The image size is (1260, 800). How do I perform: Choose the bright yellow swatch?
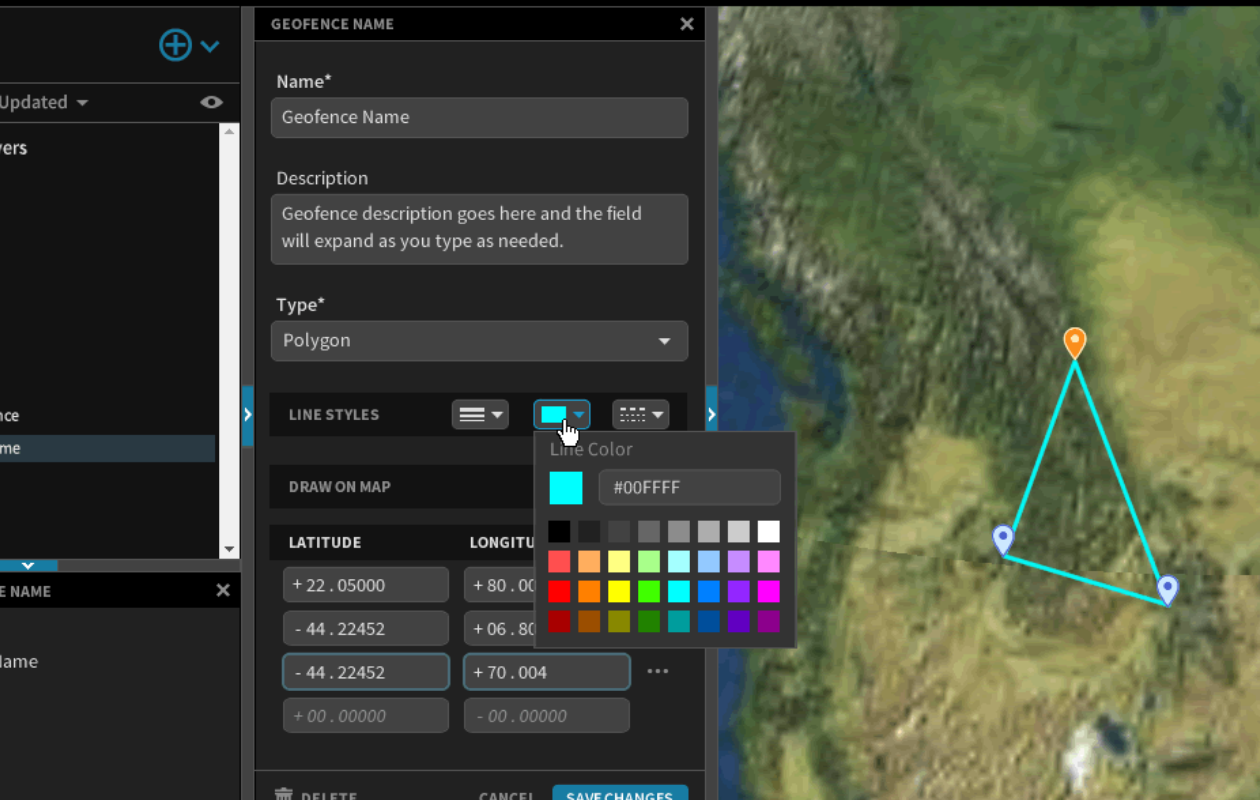coord(619,592)
